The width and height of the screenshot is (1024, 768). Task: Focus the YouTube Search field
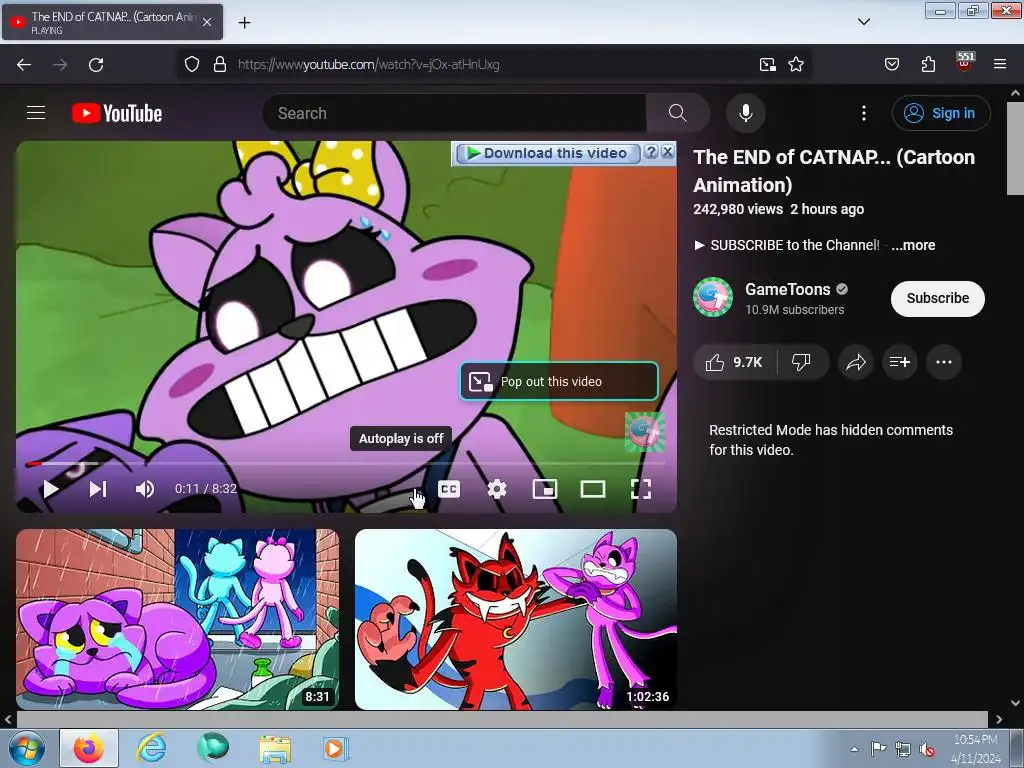tap(455, 113)
